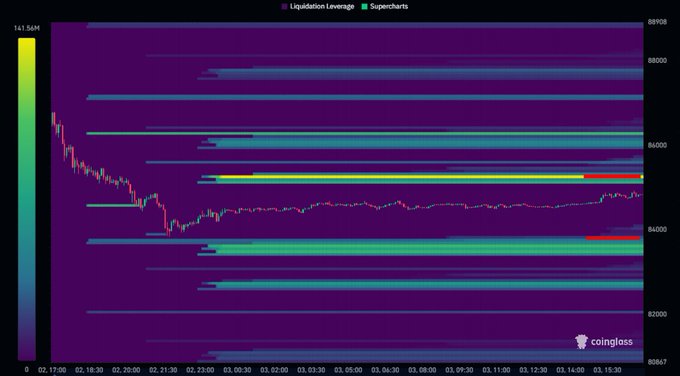This screenshot has width=680, height=376.
Task: Click the 02, 21:30 time label
Action: [163, 370]
